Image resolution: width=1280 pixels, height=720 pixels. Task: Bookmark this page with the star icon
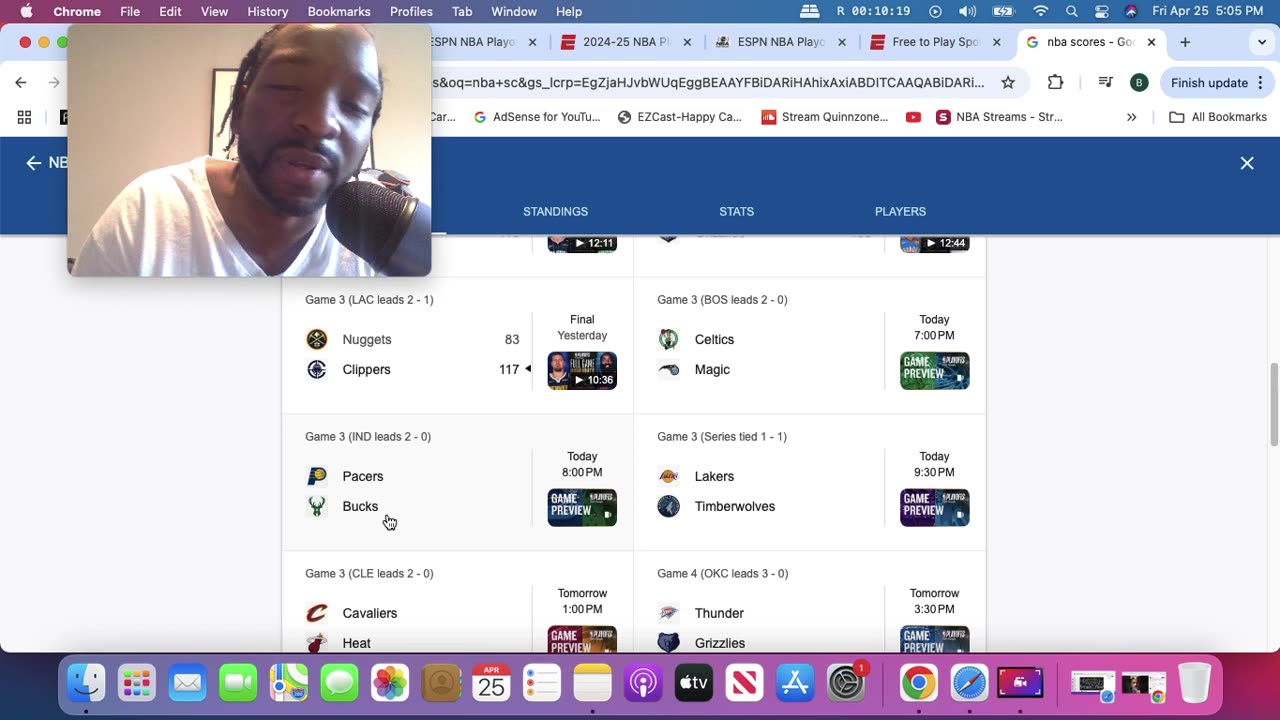pos(1008,83)
